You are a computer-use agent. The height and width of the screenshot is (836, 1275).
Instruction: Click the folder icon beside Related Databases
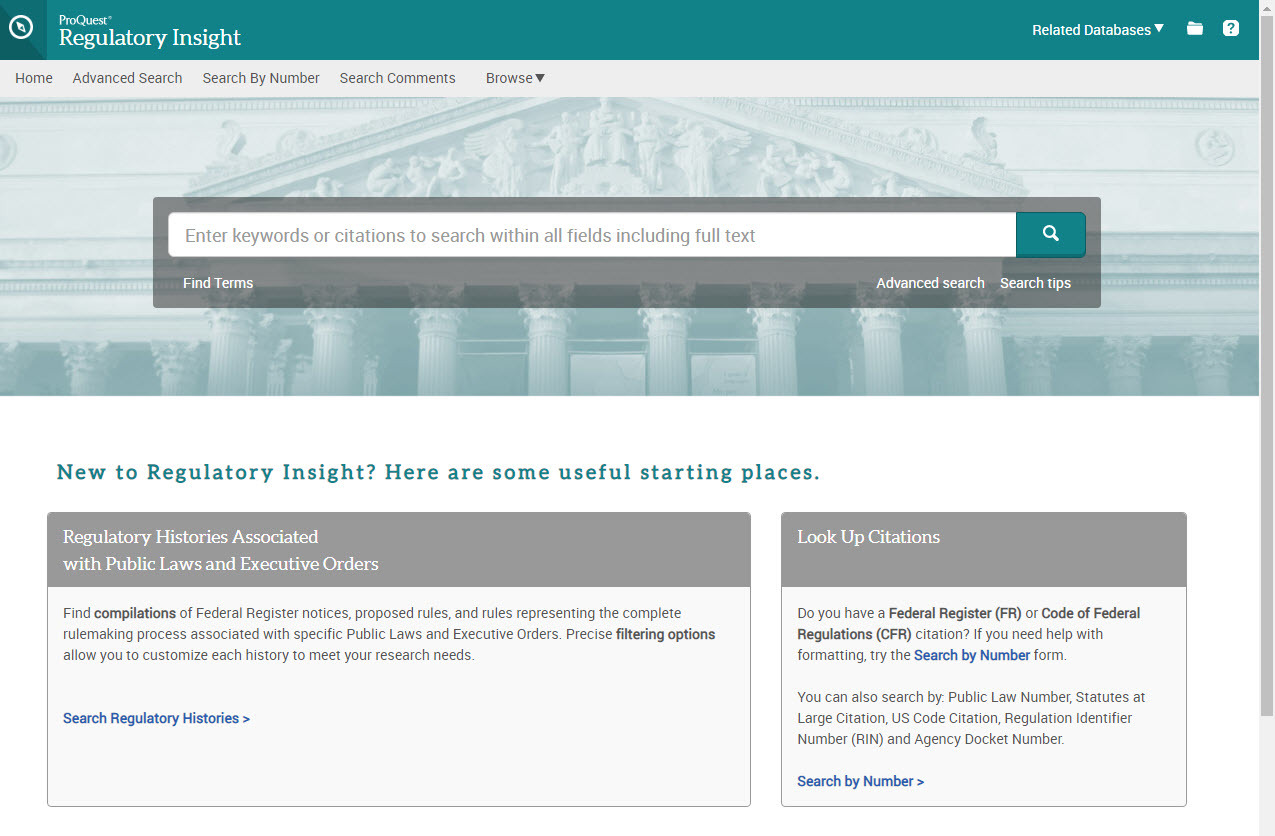(x=1194, y=29)
